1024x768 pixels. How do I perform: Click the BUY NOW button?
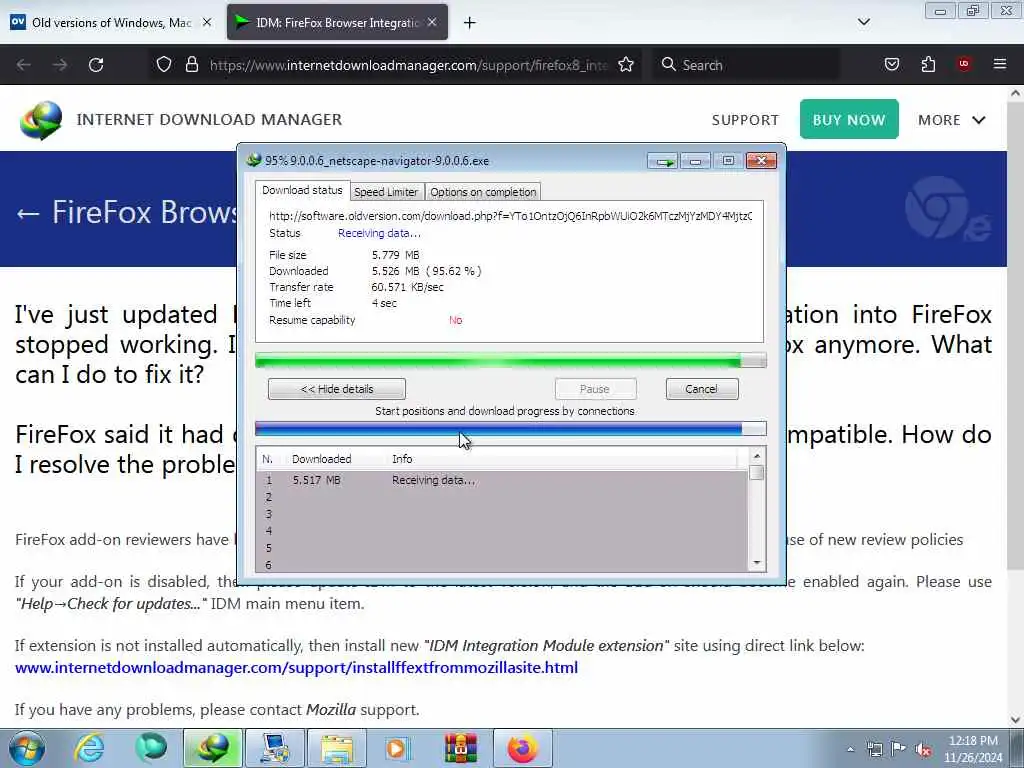[849, 120]
